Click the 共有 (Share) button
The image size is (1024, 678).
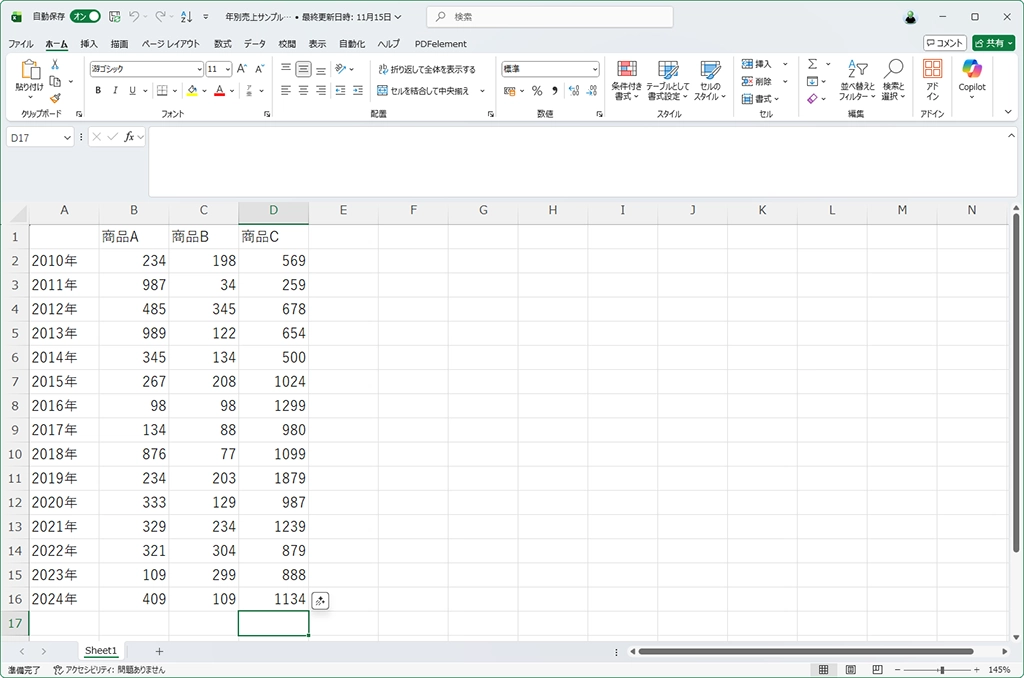pos(993,43)
